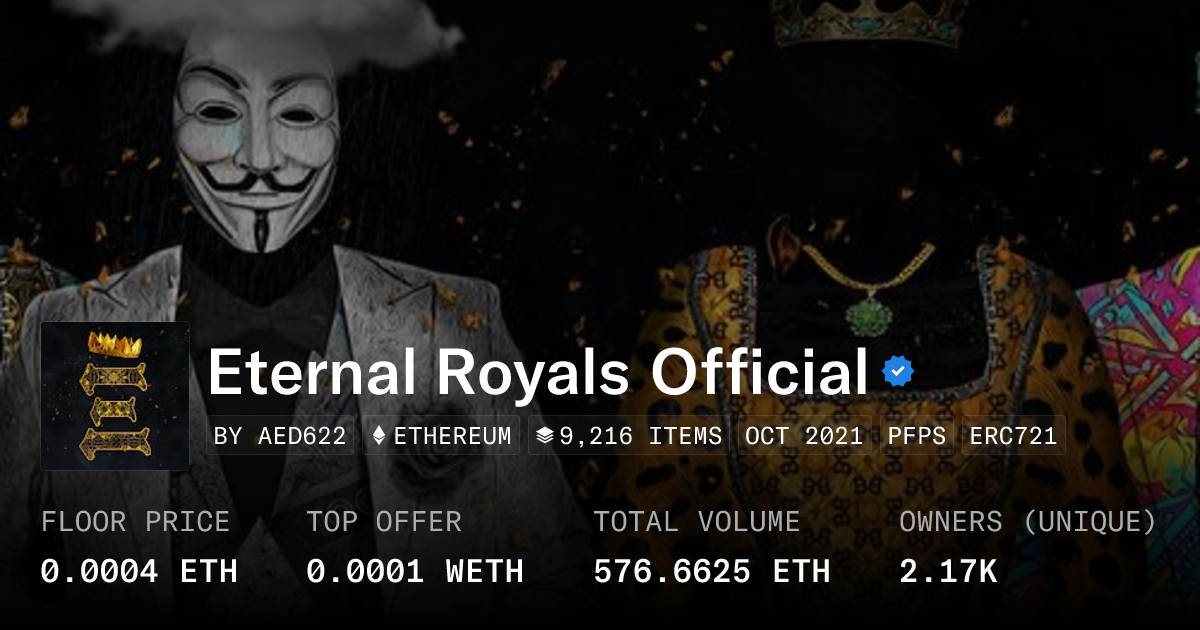1200x630 pixels.
Task: Click the ERC721 token standard tag
Action: click(x=1013, y=436)
